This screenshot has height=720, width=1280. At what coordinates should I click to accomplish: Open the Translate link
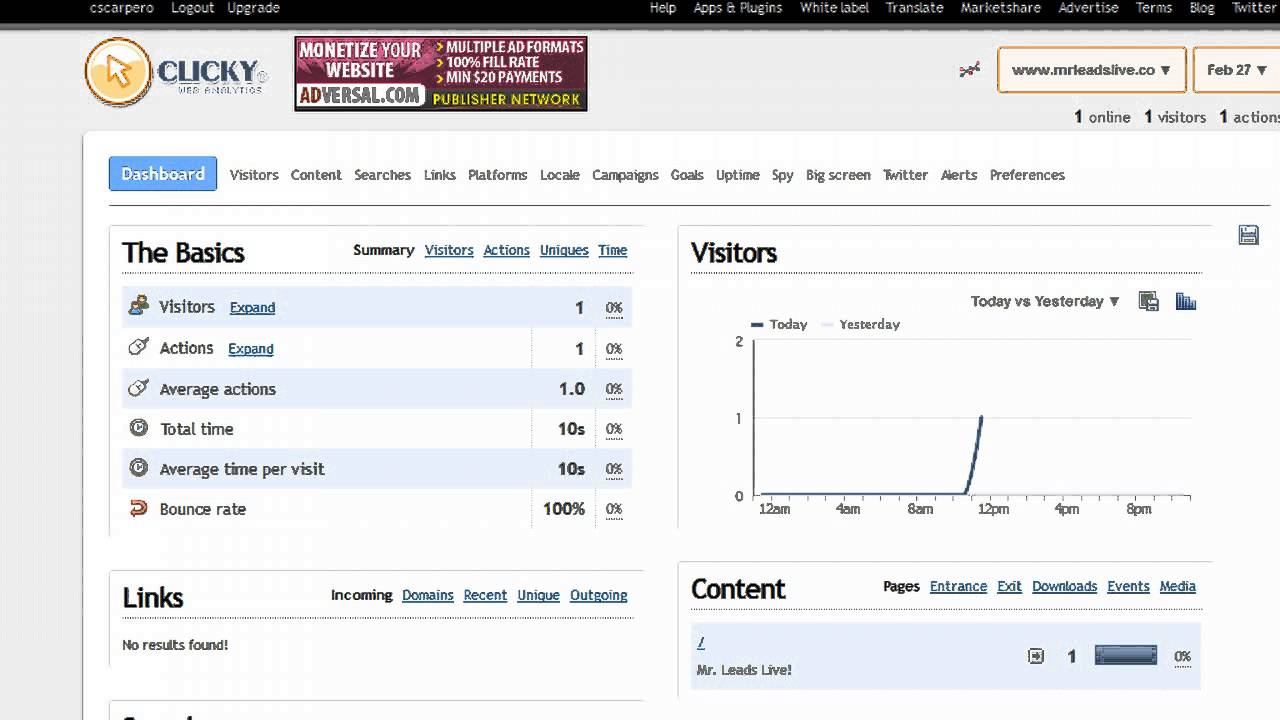pos(915,8)
